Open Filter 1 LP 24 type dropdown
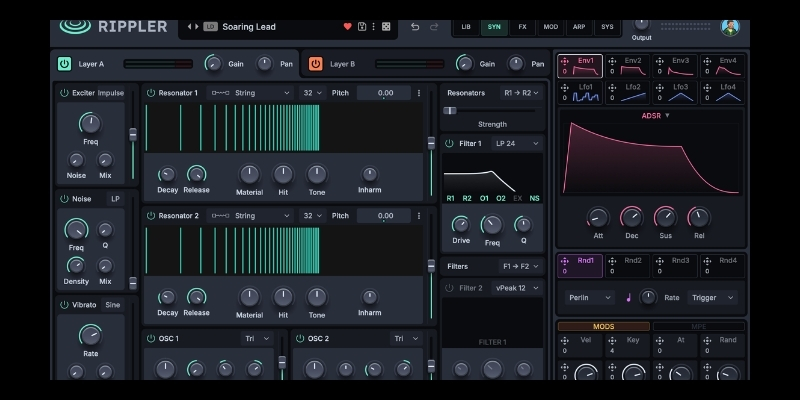The width and height of the screenshot is (800, 400). pyautogui.click(x=517, y=143)
